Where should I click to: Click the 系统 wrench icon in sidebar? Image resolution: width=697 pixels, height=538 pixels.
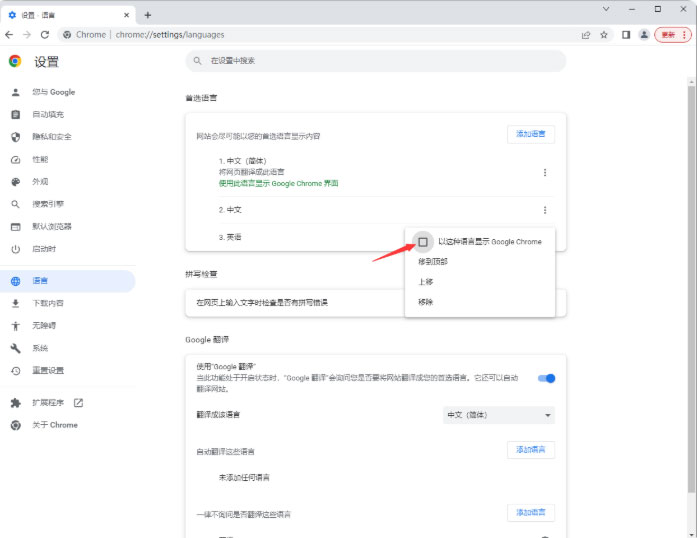16,348
